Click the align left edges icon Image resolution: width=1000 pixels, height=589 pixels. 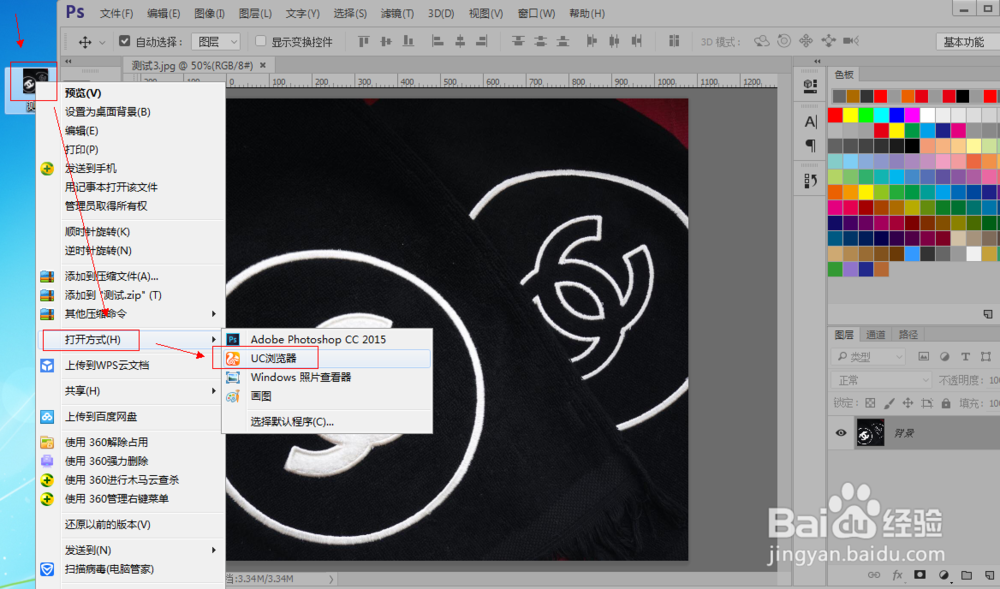coord(438,41)
